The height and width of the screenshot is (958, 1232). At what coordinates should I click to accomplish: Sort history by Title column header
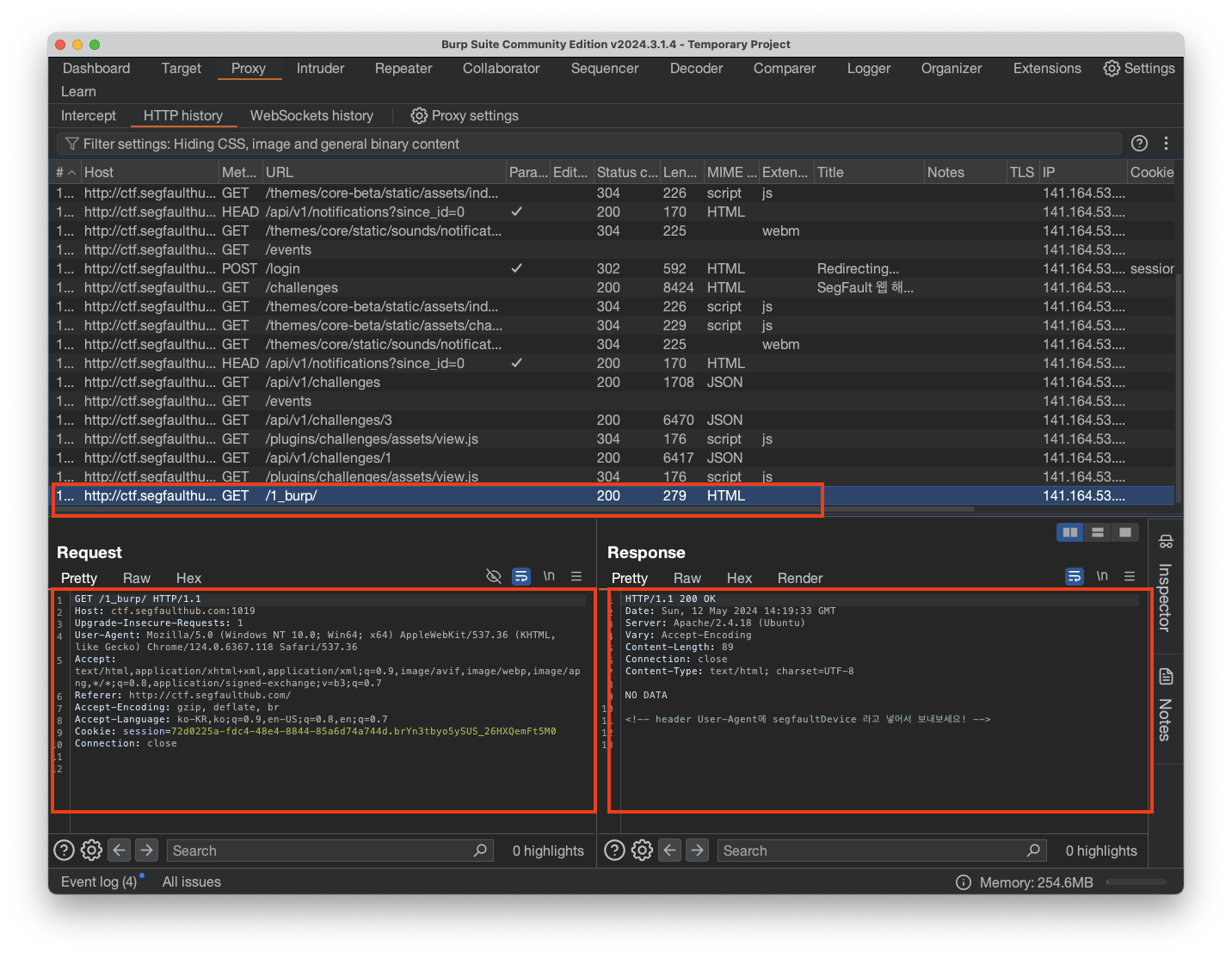[868, 172]
